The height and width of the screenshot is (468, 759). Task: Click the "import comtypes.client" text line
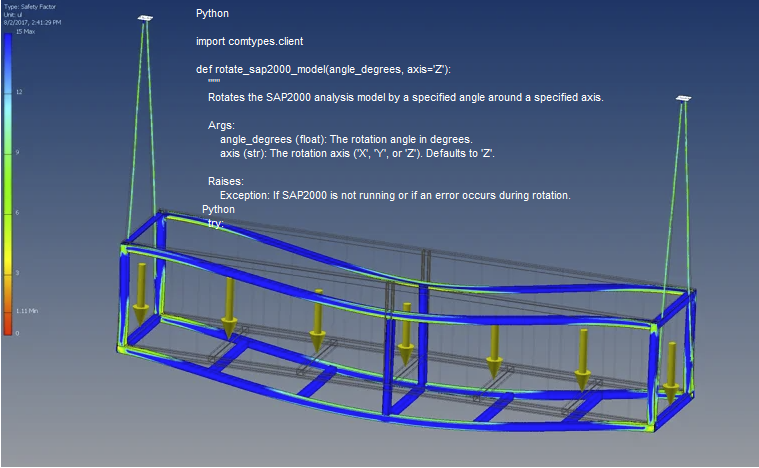click(249, 42)
